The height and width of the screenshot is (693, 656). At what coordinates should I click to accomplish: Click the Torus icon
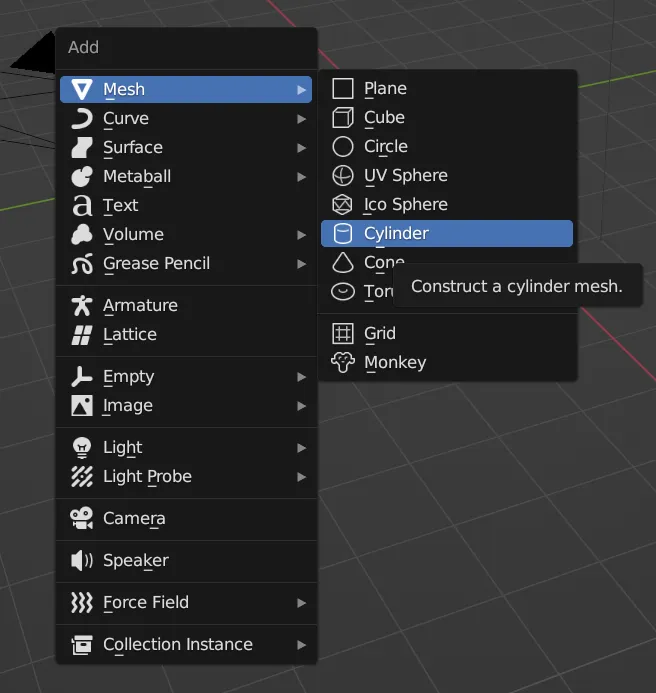(343, 292)
